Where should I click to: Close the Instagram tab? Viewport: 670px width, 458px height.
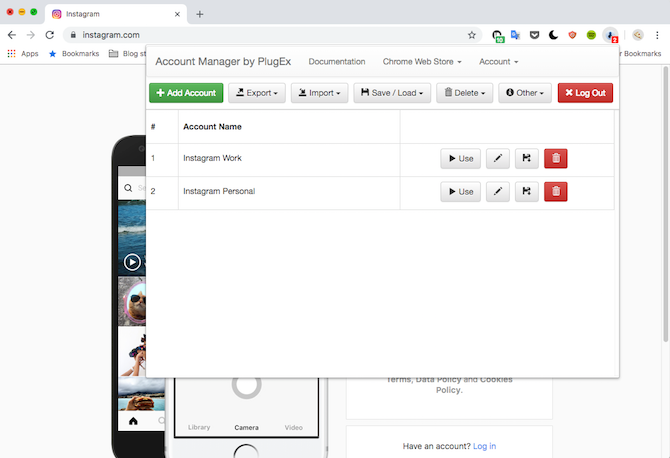177,14
